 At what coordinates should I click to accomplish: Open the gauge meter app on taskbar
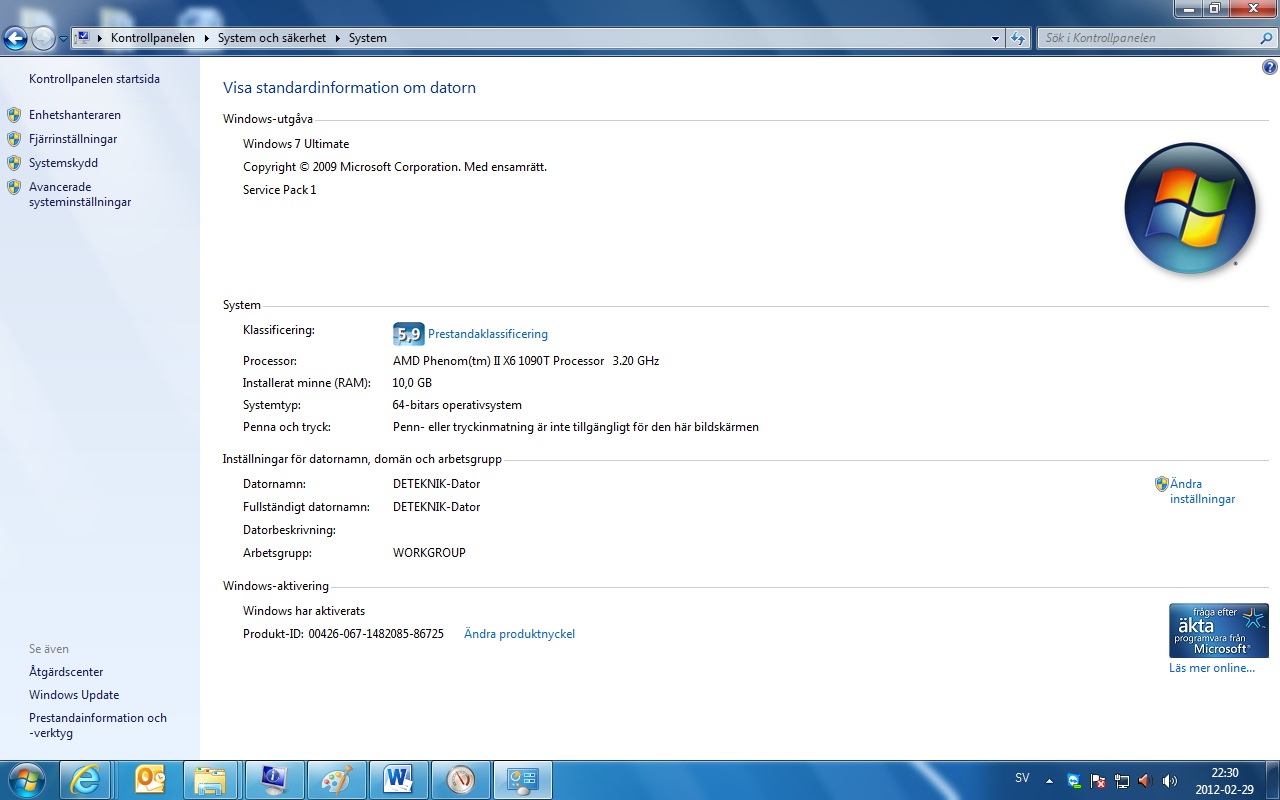point(460,780)
